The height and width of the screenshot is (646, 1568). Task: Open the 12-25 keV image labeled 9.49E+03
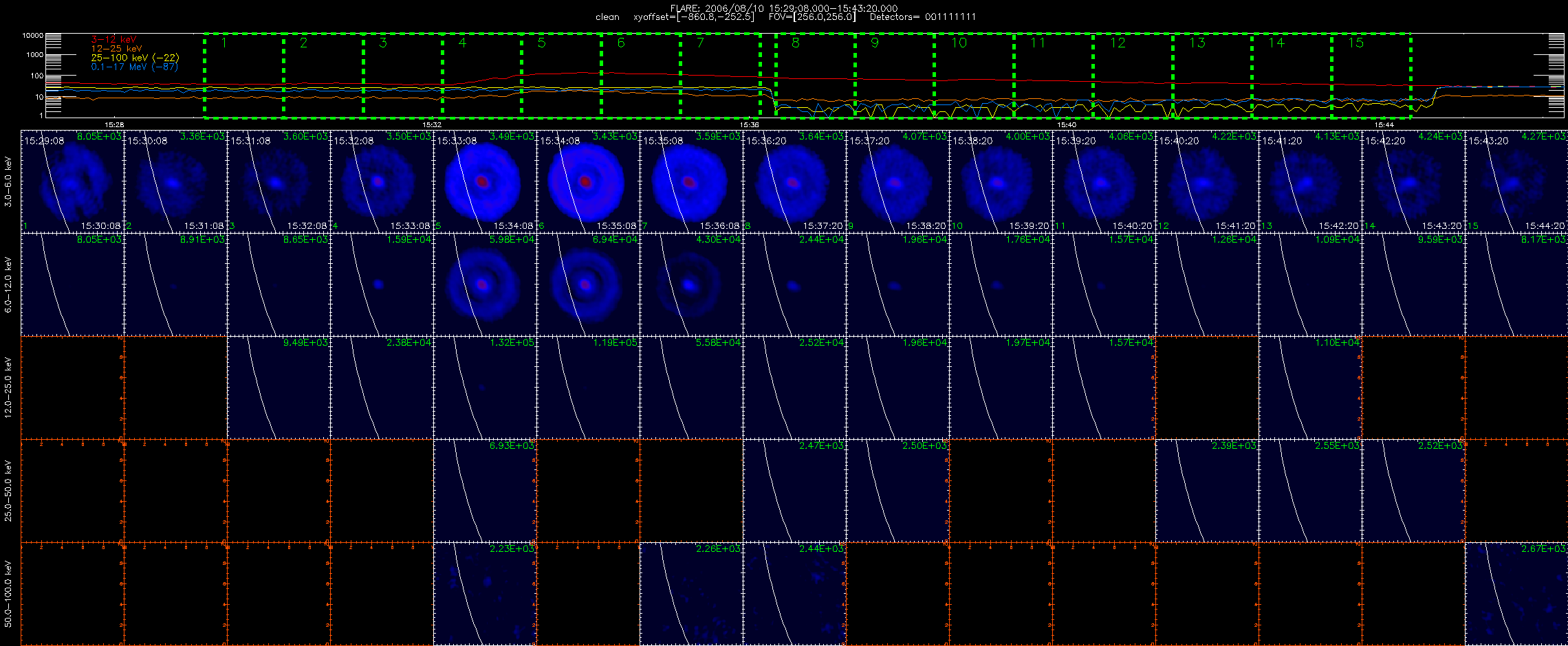279,388
